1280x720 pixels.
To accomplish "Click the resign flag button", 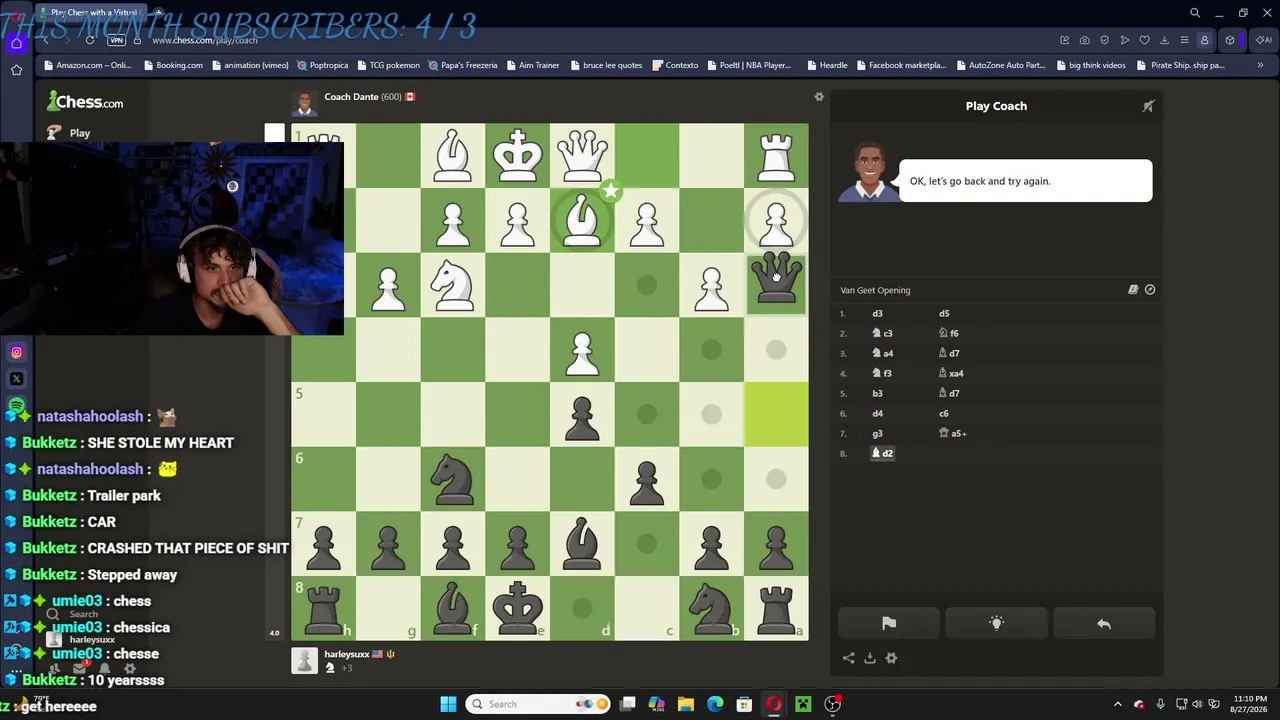I will (x=889, y=624).
